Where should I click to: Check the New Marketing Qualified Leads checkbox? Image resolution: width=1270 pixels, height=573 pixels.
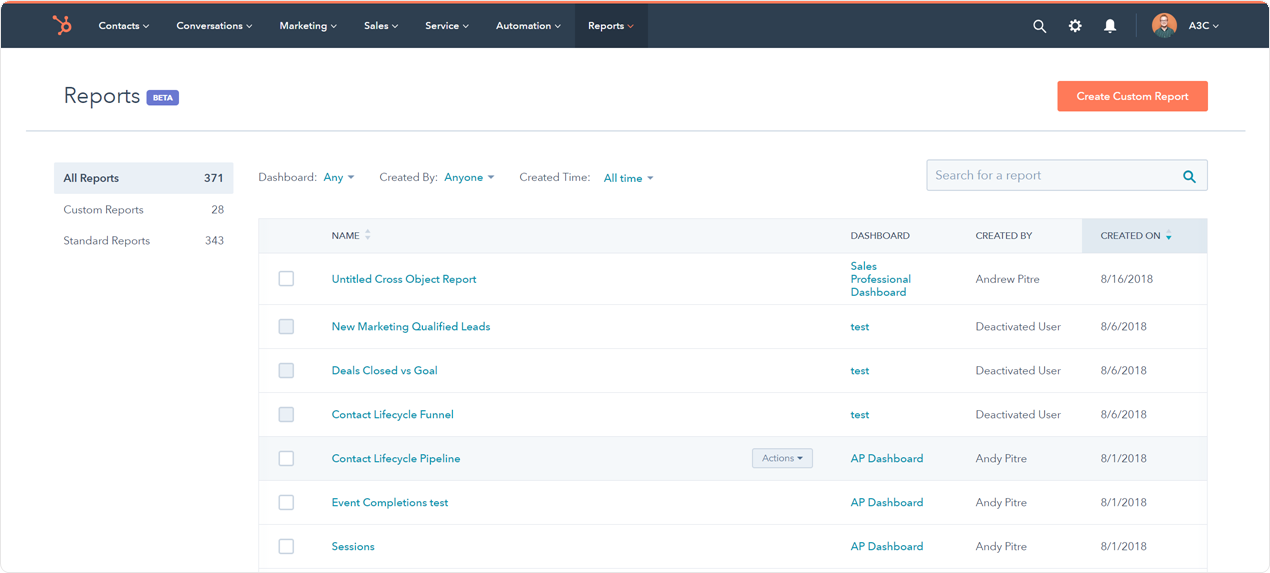tap(286, 327)
